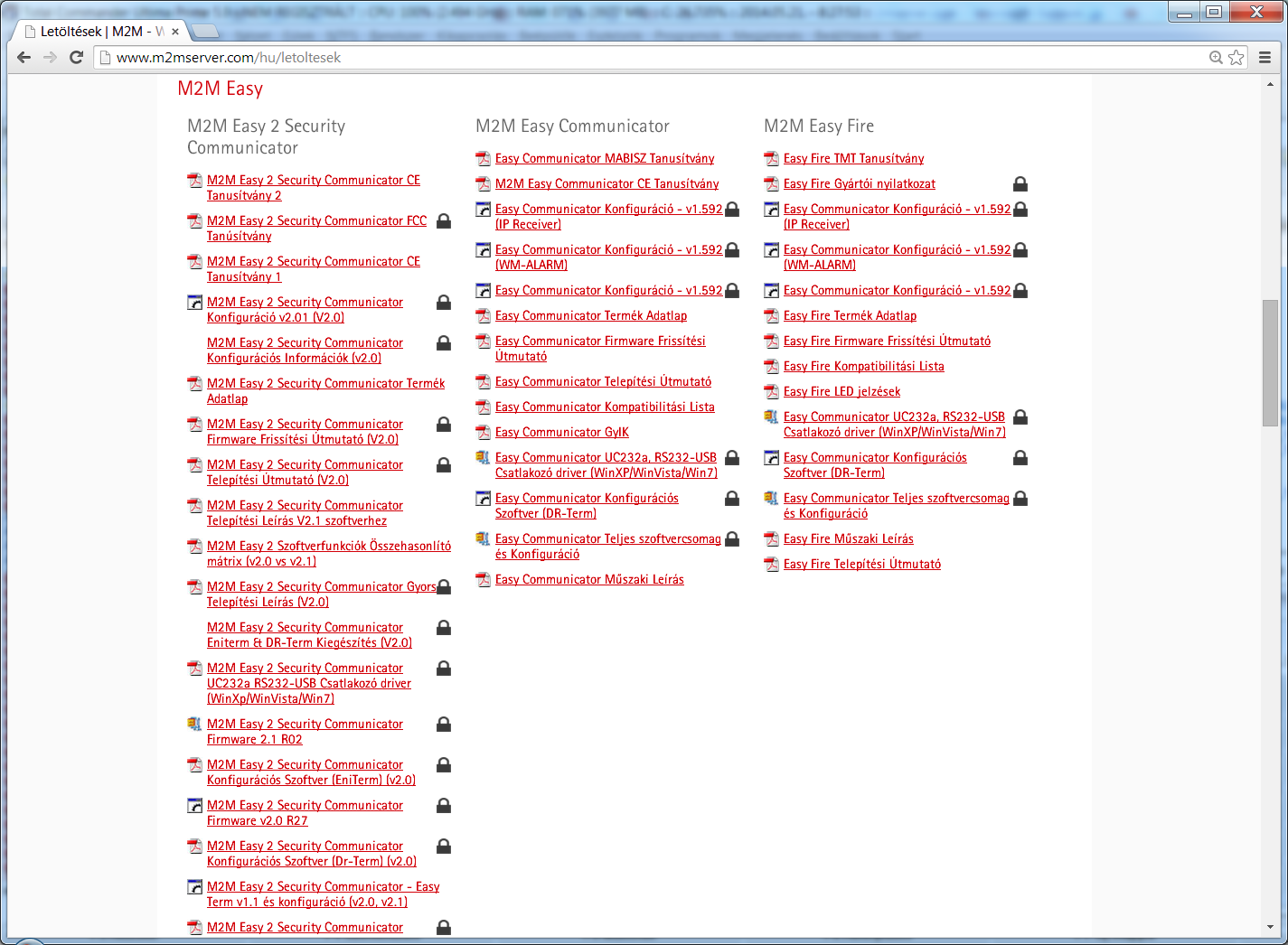Click the lock icon beside M2M Easy 2 Eniterm & DR-Term Kiegészítés
Screen dimensions: 1288x945
(x=444, y=628)
